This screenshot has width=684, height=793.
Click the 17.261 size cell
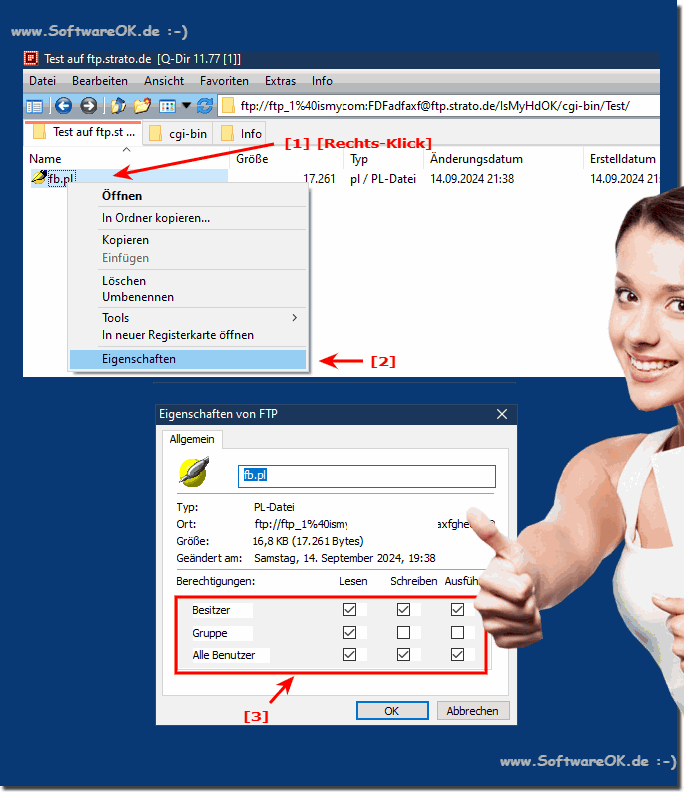319,179
